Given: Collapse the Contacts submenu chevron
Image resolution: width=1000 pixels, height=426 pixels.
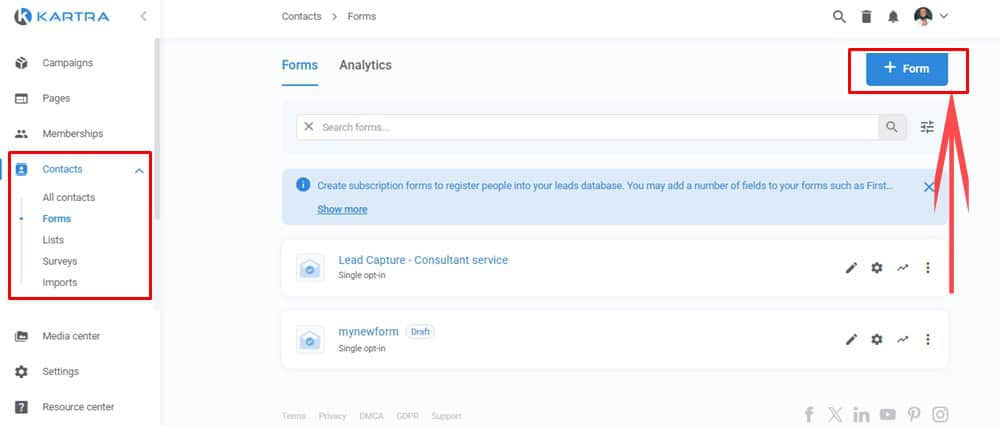Looking at the screenshot, I should pos(139,170).
